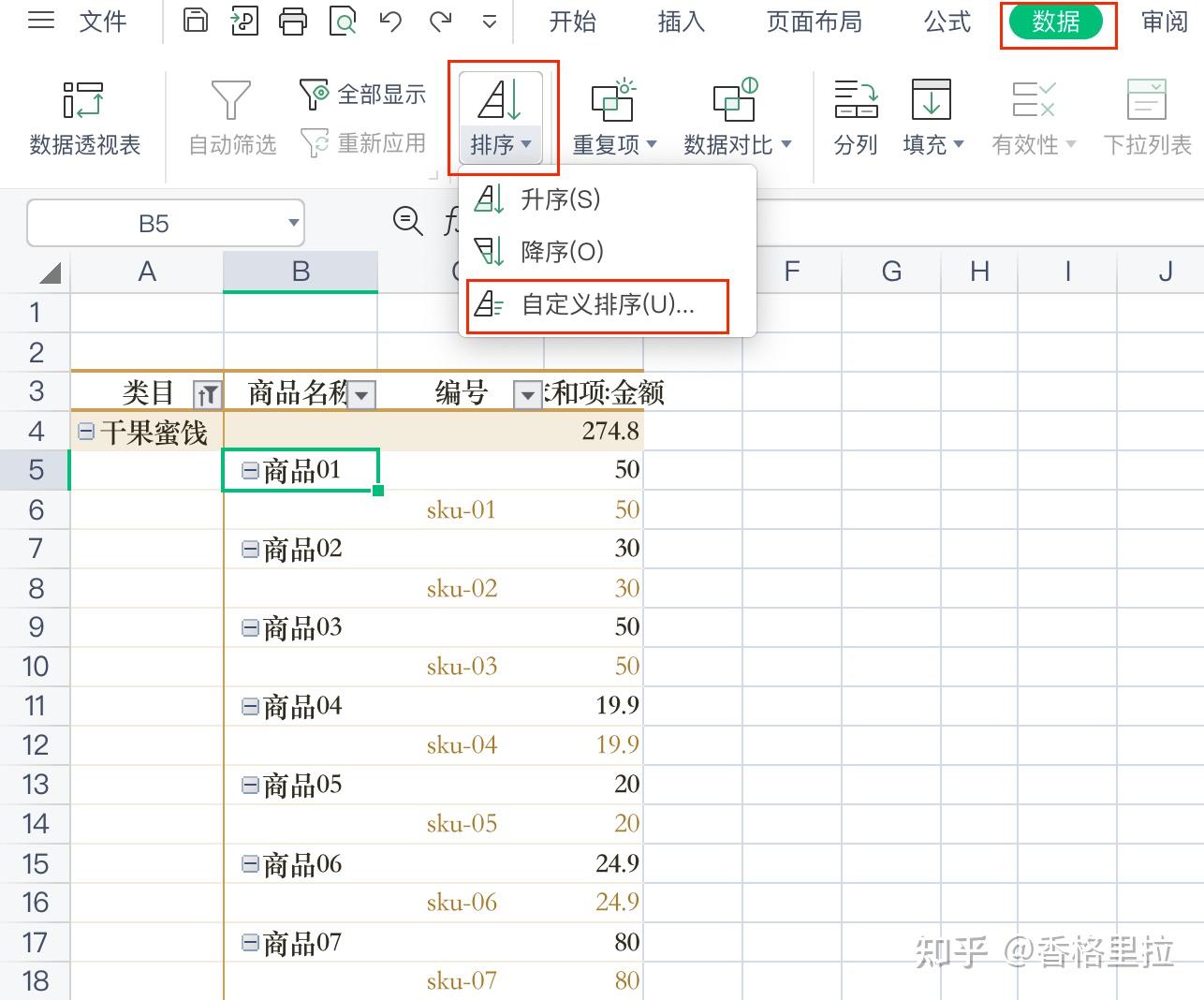Viewport: 1204px width, 1000px height.
Task: Click the 重复项 icon
Action: coord(613,99)
